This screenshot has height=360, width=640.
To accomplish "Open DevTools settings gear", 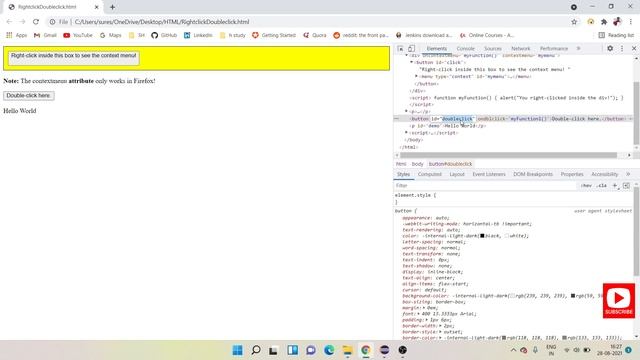I will pos(610,48).
